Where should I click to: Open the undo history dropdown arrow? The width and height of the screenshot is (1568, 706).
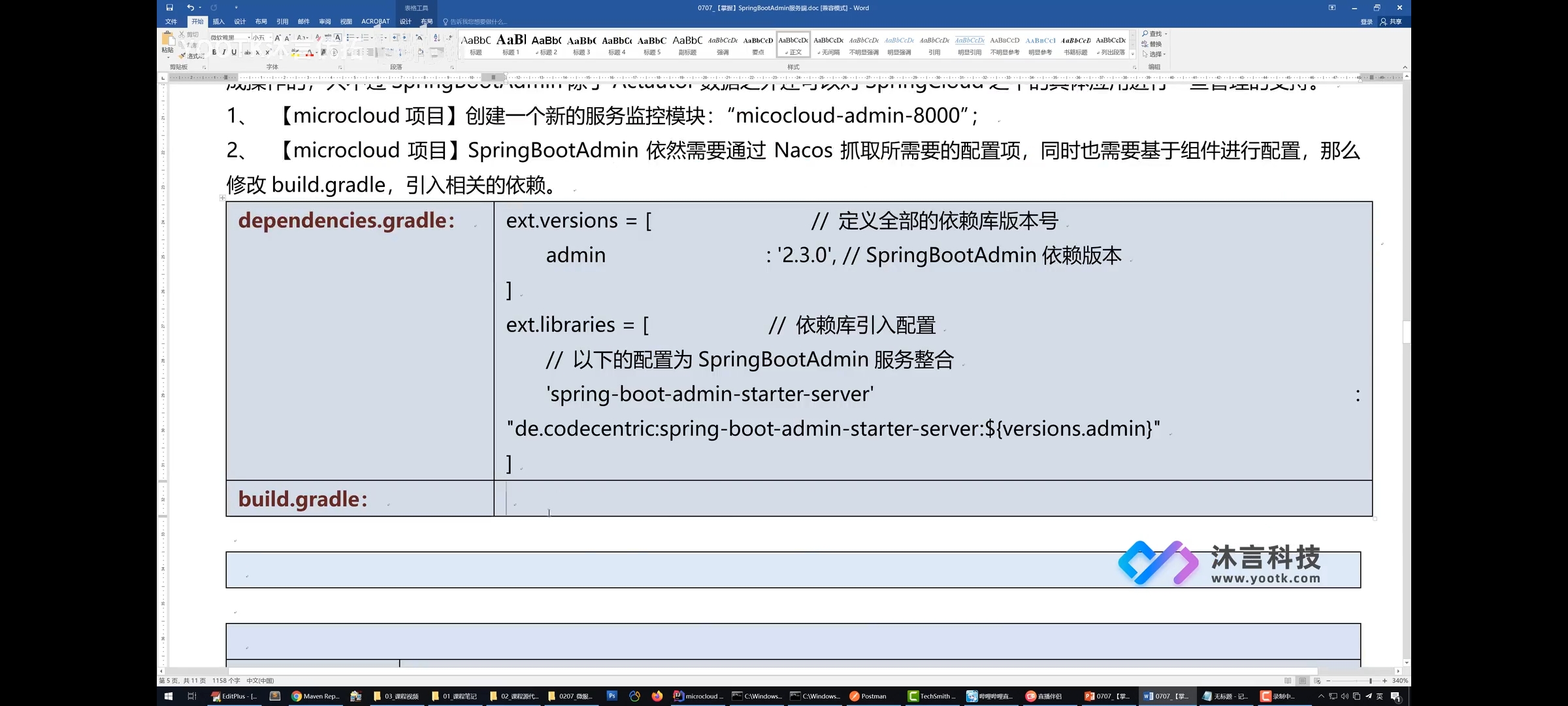point(199,8)
